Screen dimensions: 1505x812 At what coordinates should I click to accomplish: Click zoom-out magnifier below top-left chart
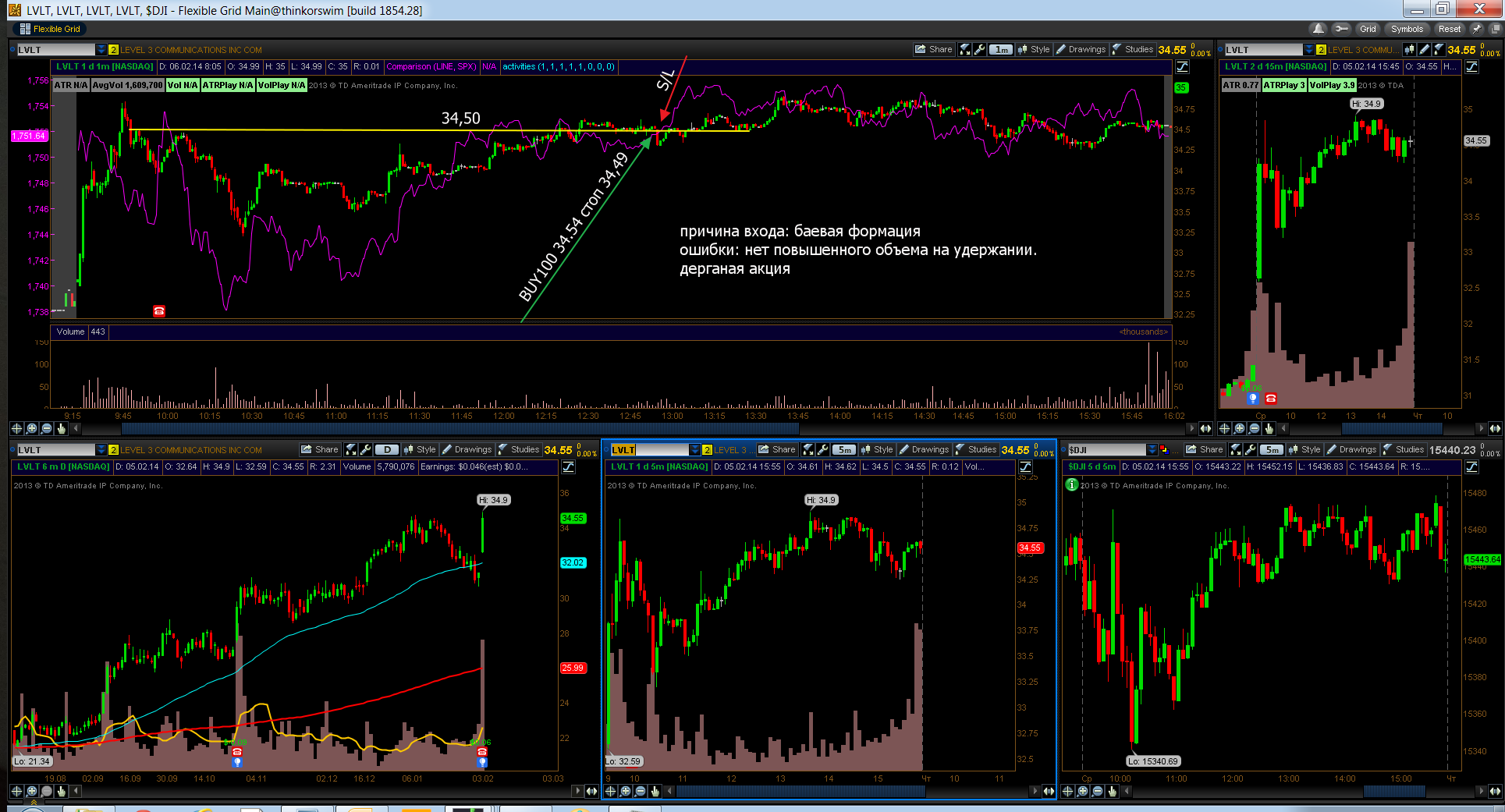pos(46,428)
